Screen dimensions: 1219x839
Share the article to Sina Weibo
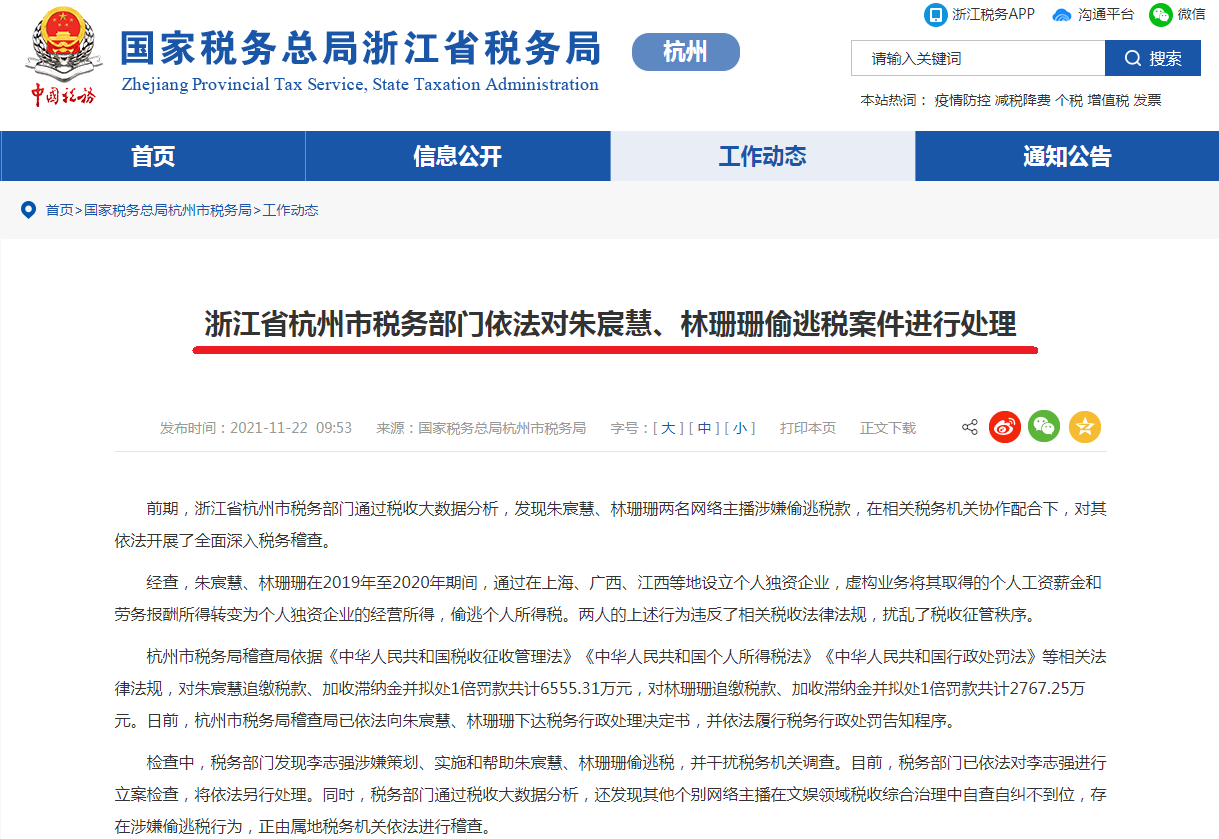(1005, 427)
